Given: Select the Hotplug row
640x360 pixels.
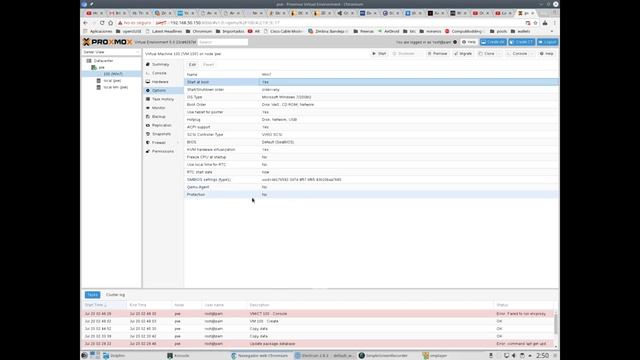Looking at the screenshot, I should coord(371,120).
